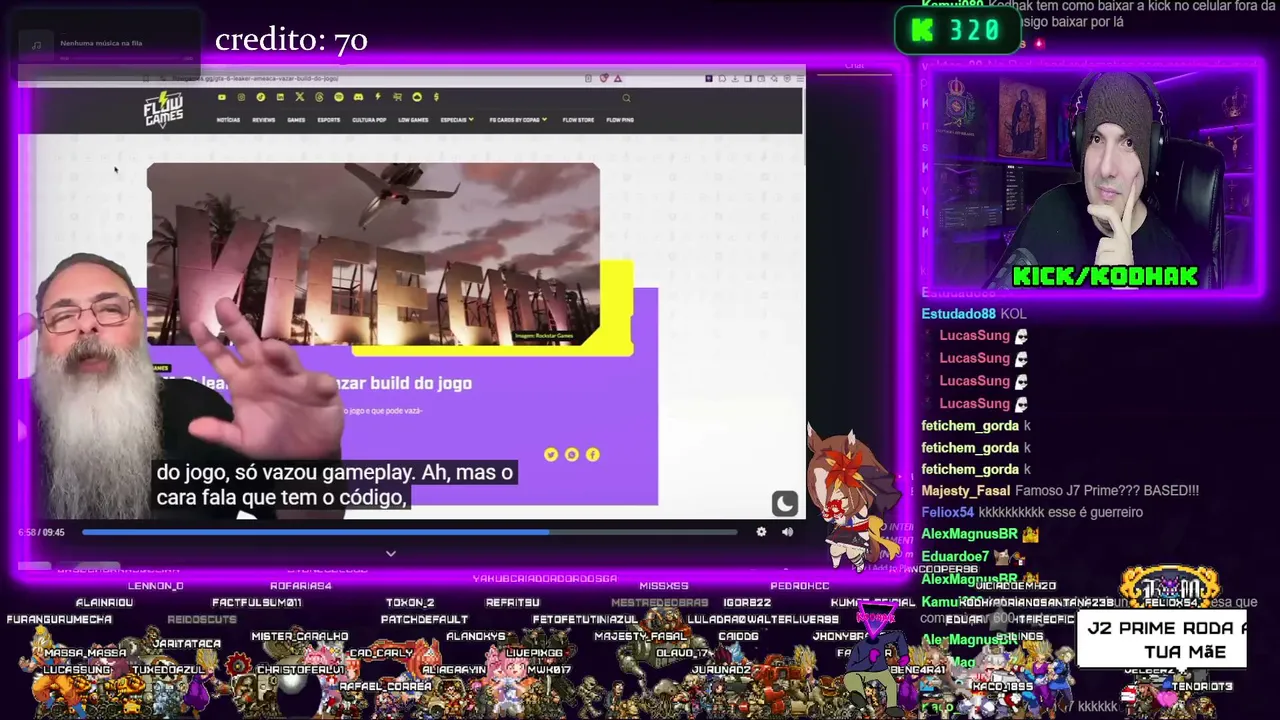Screen dimensions: 1280x720
Task: Open video player settings gear
Action: click(x=761, y=532)
